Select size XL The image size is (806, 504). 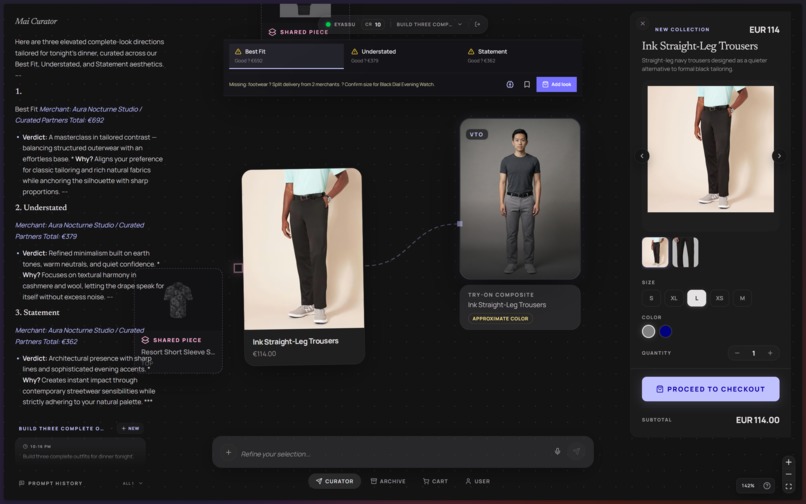point(674,298)
